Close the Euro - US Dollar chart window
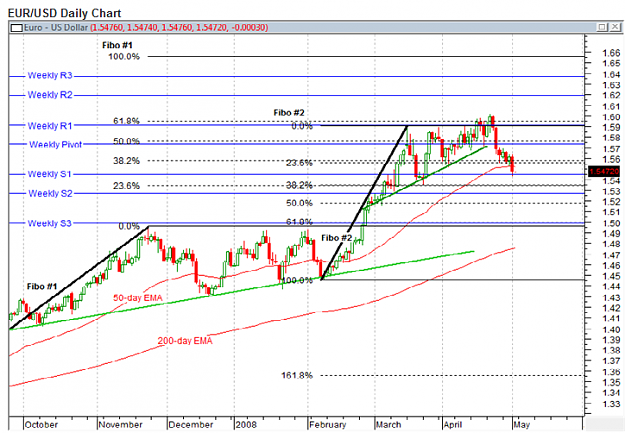 [615, 27]
